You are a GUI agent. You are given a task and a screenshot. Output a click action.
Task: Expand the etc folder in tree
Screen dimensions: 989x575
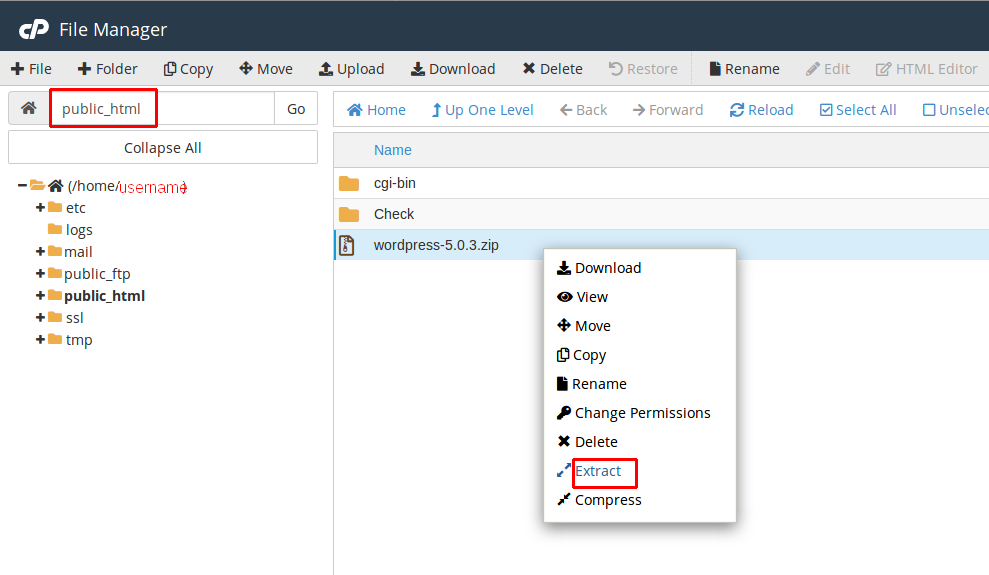tap(40, 207)
